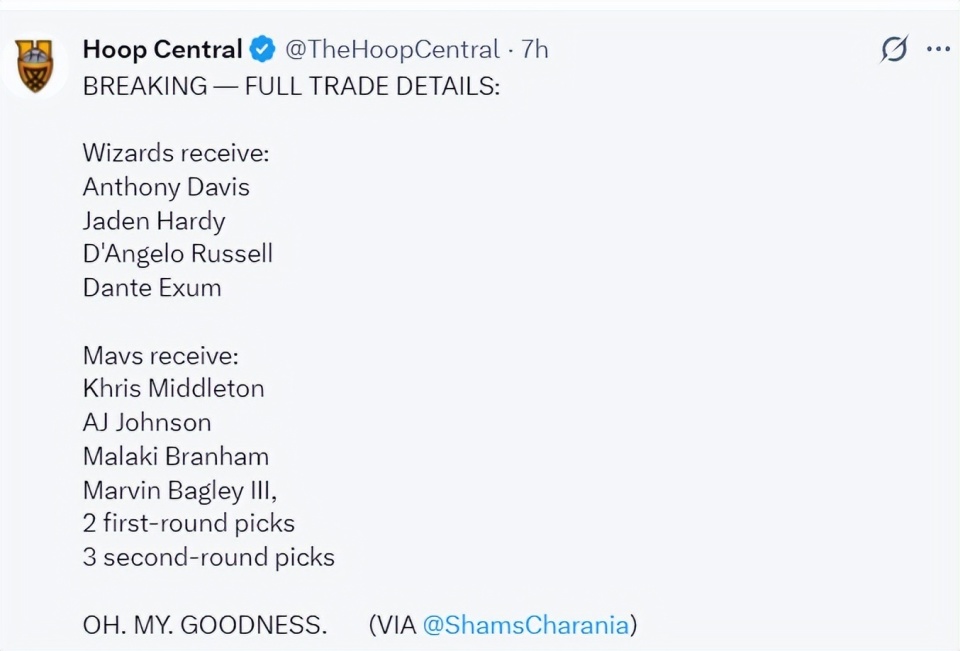
Task: Select the Jaden Hardy text line
Action: pos(154,221)
